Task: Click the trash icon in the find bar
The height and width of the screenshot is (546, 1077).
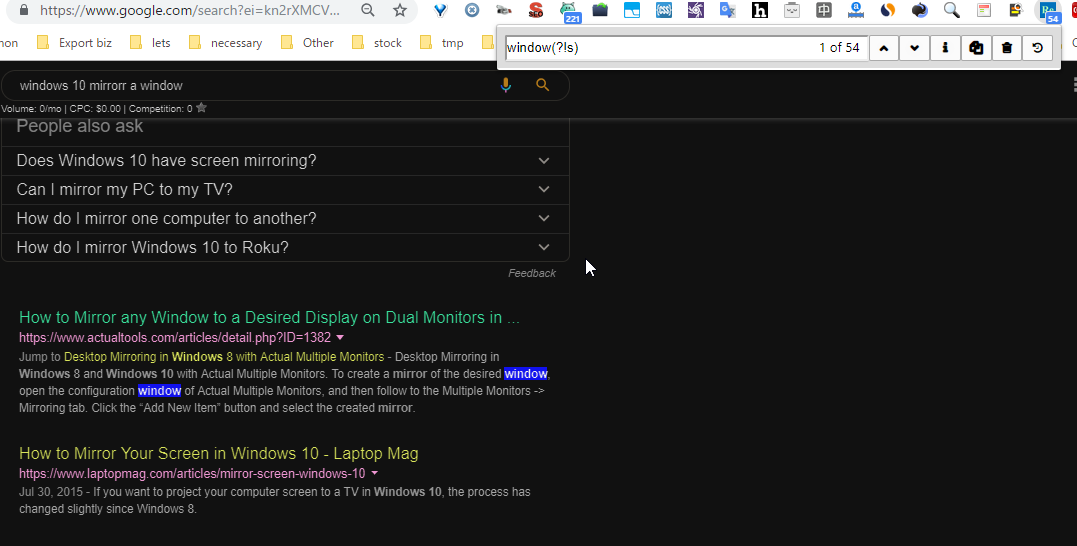Action: [1007, 48]
